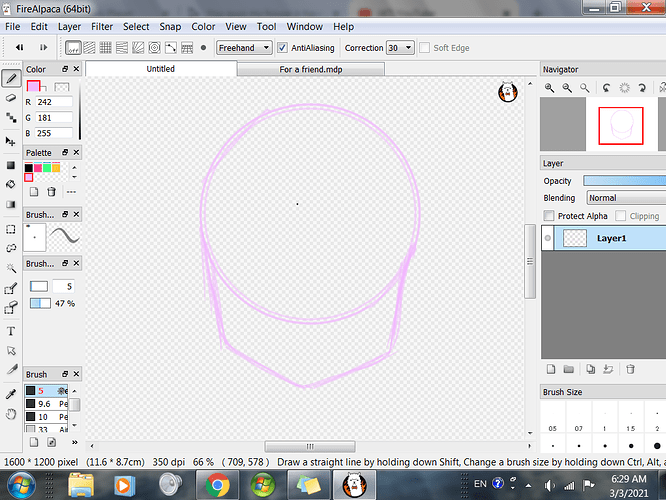Image resolution: width=666 pixels, height=500 pixels.
Task: Adjust the 47% brush opacity slider
Action: tap(40, 303)
